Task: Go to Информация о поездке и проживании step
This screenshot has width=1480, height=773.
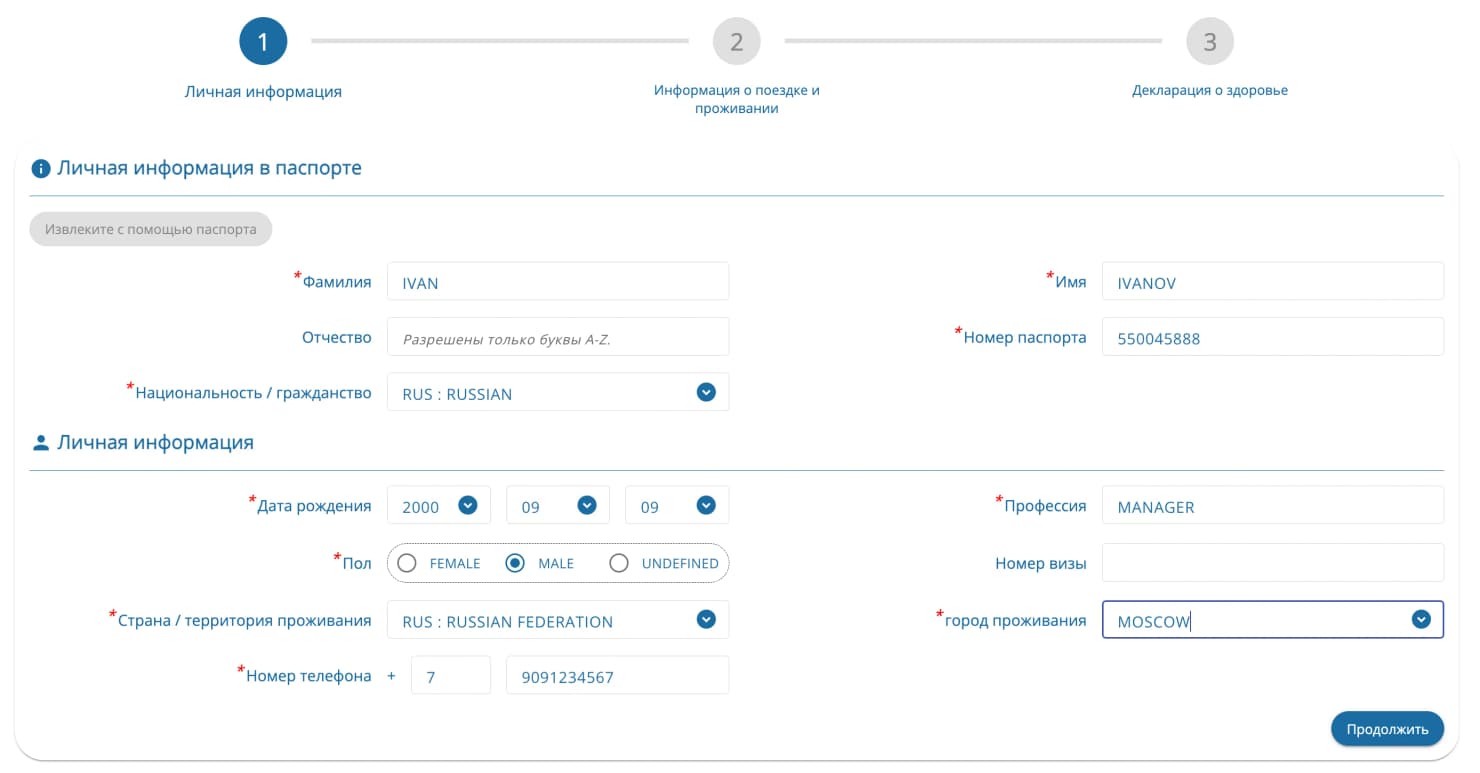Action: tap(736, 99)
